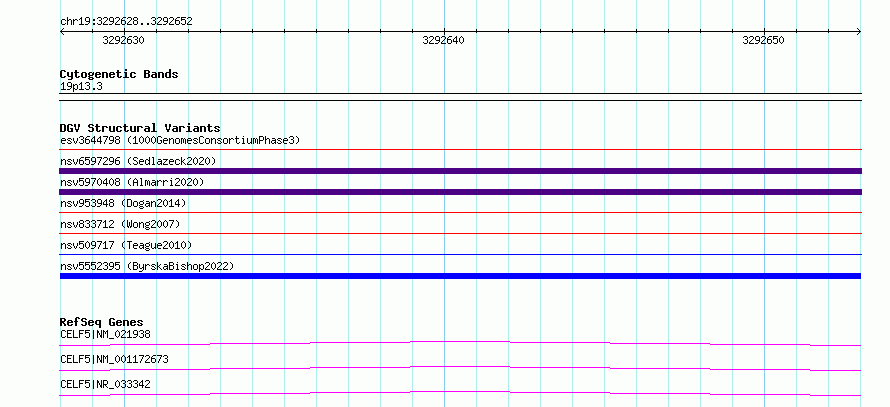Click the chr19:3292628..3292652 region label
This screenshot has width=890, height=407.
[126, 22]
